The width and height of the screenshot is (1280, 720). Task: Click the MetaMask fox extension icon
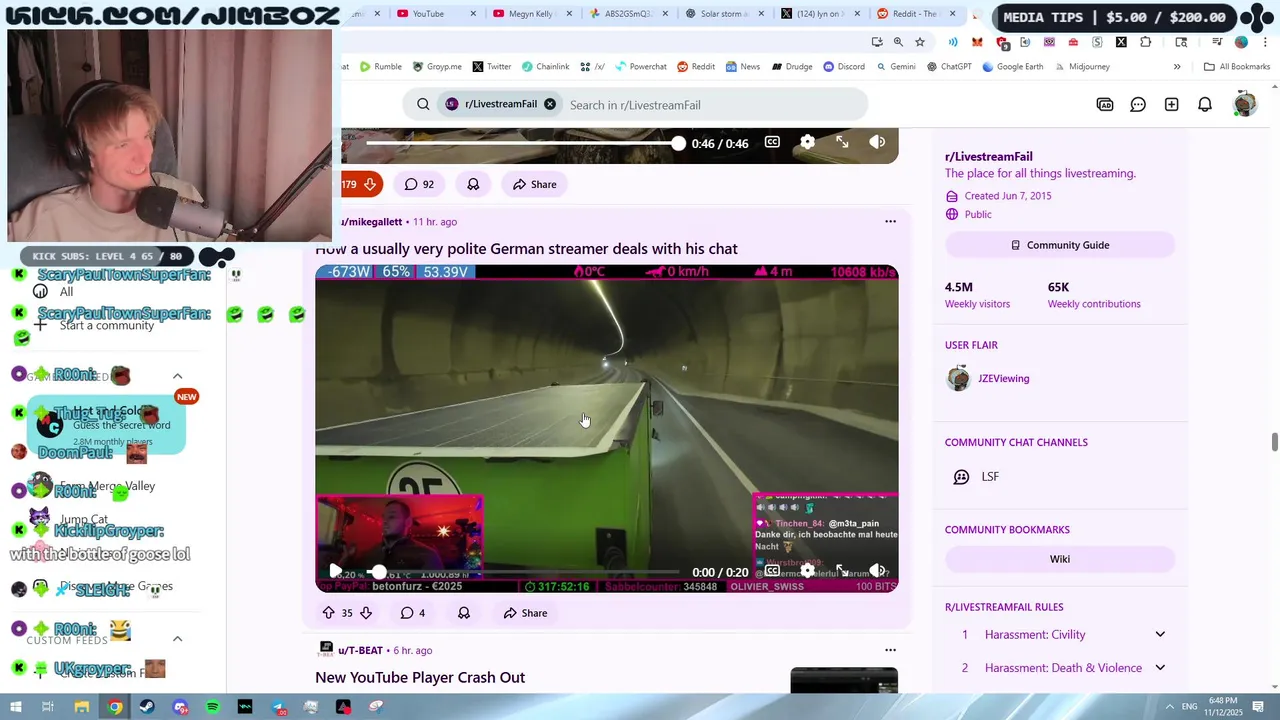977,42
